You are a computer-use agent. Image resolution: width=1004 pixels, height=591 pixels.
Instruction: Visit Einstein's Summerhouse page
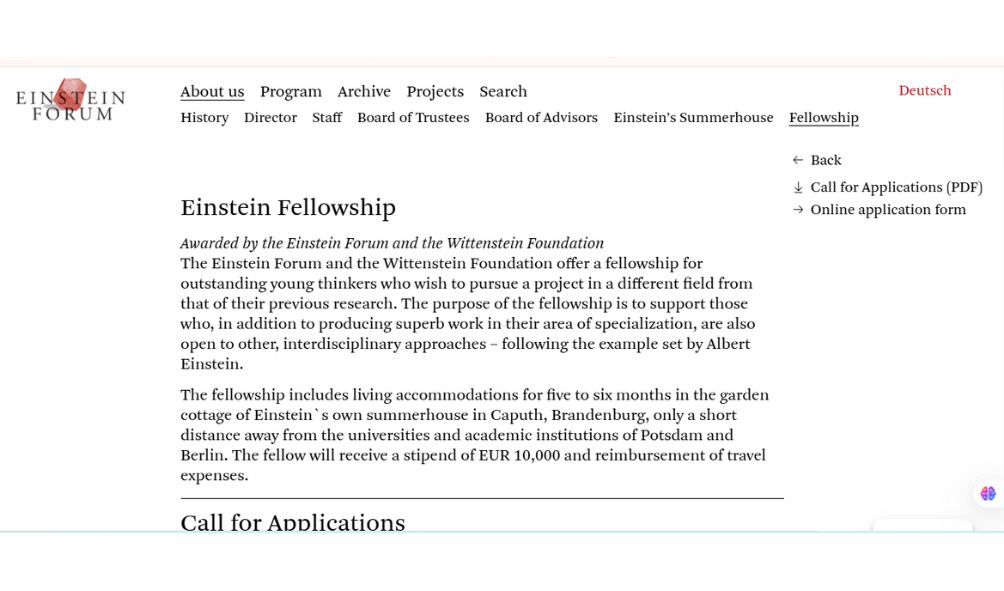(693, 118)
